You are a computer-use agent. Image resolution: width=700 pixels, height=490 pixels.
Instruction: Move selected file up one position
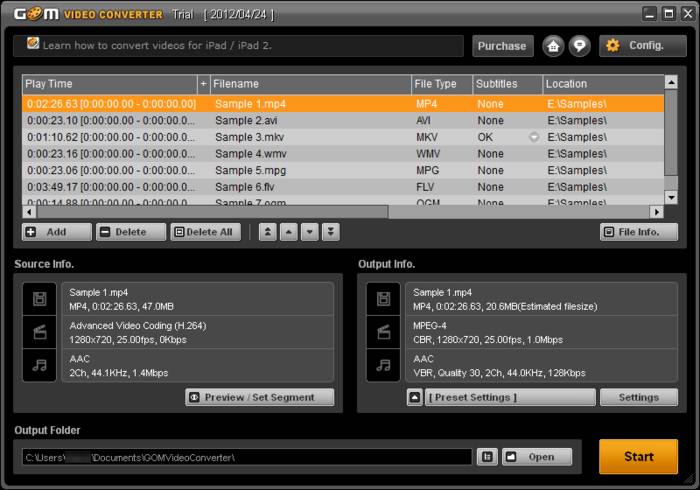(x=288, y=232)
